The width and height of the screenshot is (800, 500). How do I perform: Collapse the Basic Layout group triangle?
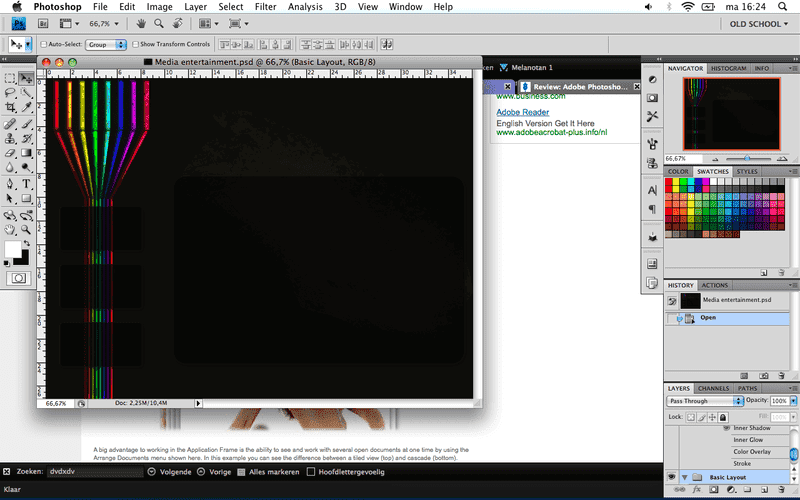pos(684,477)
